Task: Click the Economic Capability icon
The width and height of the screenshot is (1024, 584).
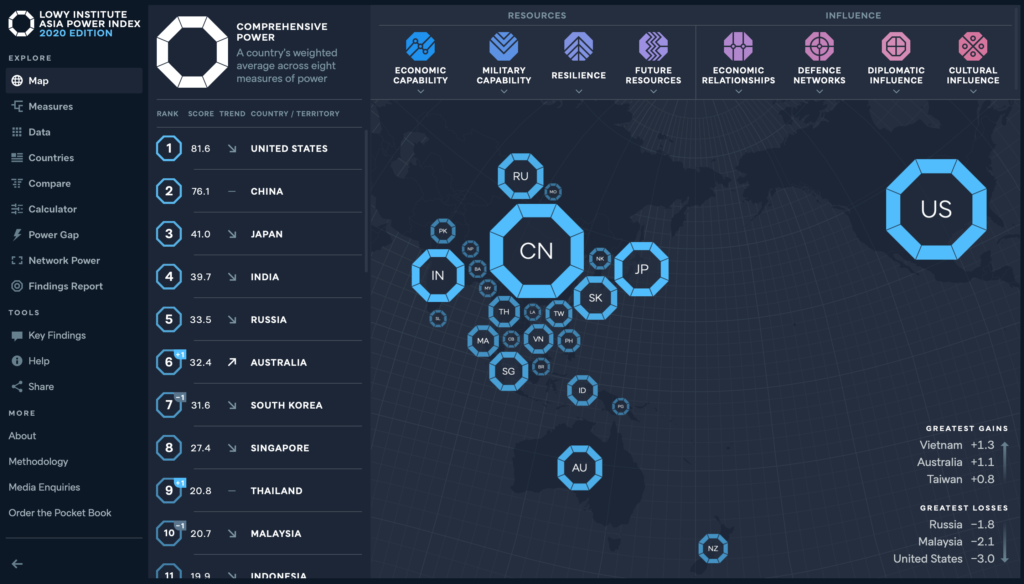Action: pos(421,46)
